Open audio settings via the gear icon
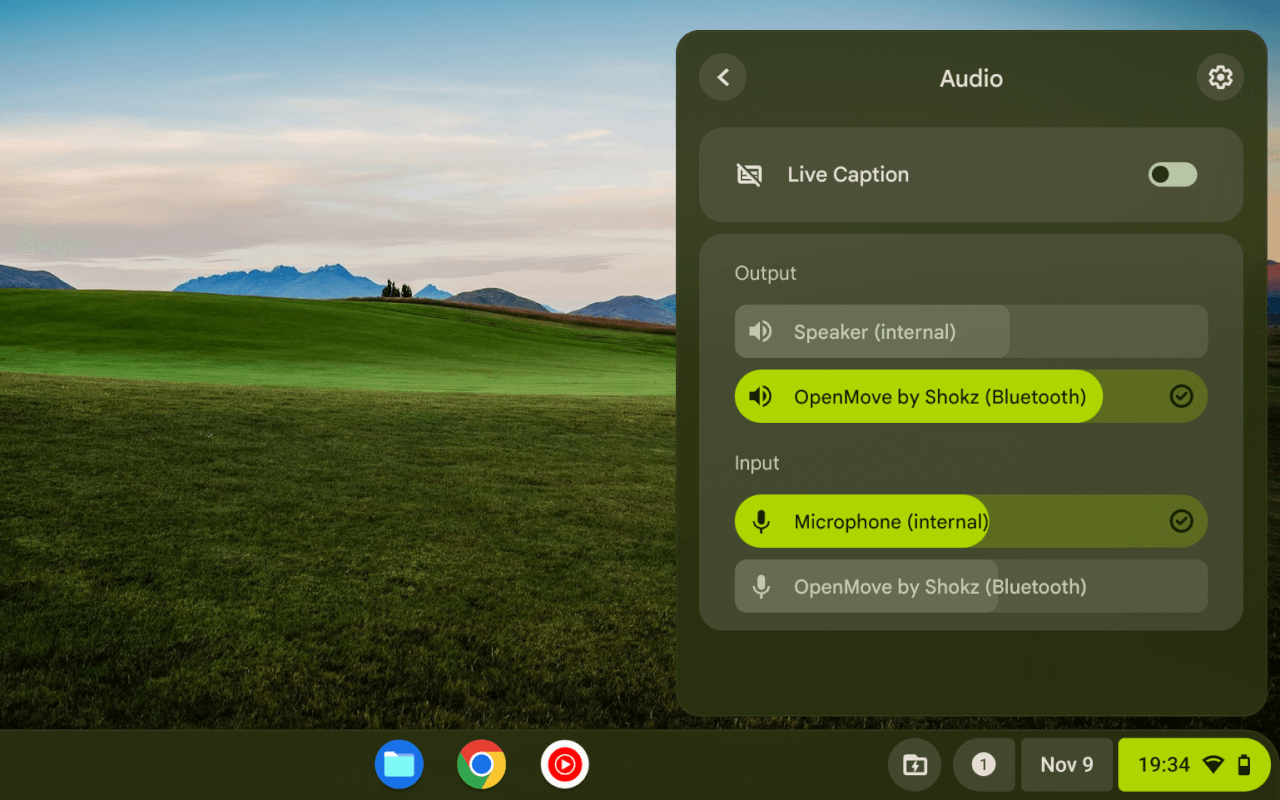 pos(1220,77)
